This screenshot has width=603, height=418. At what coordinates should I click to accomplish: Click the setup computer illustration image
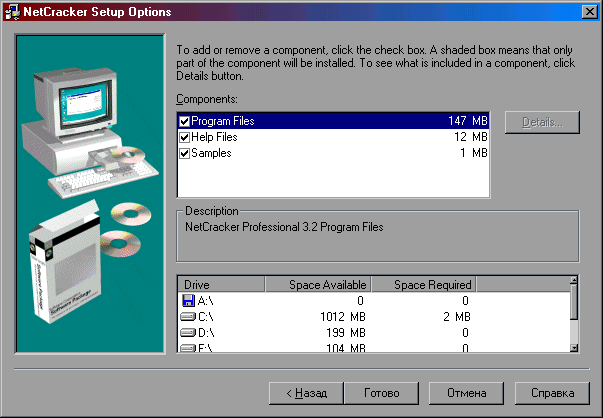pos(90,194)
